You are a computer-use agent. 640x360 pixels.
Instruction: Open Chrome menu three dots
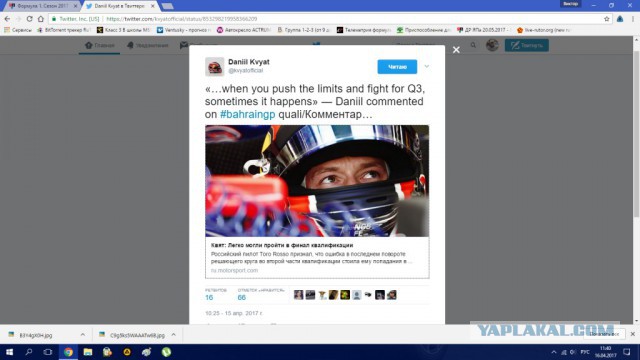coord(633,19)
